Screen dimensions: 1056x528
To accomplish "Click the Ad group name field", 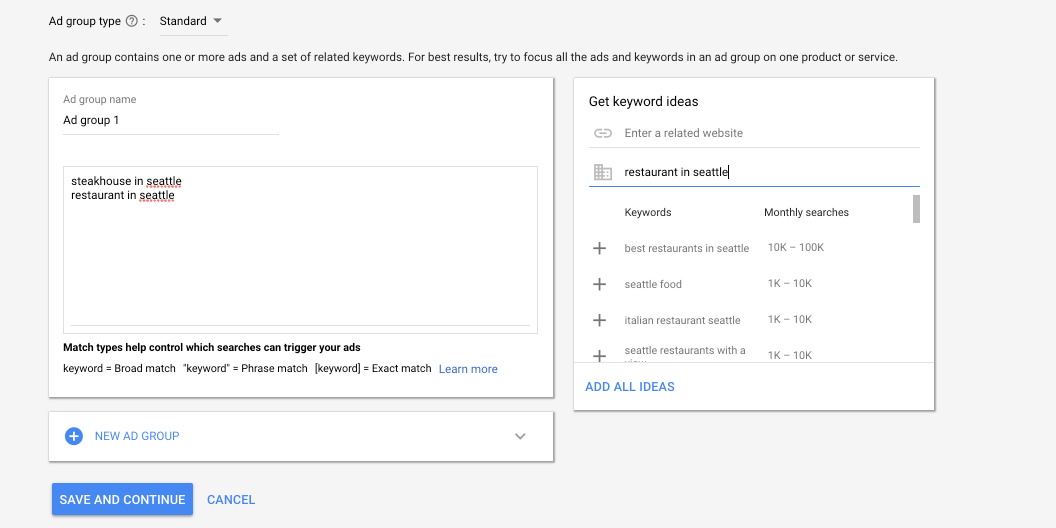I will coord(170,120).
